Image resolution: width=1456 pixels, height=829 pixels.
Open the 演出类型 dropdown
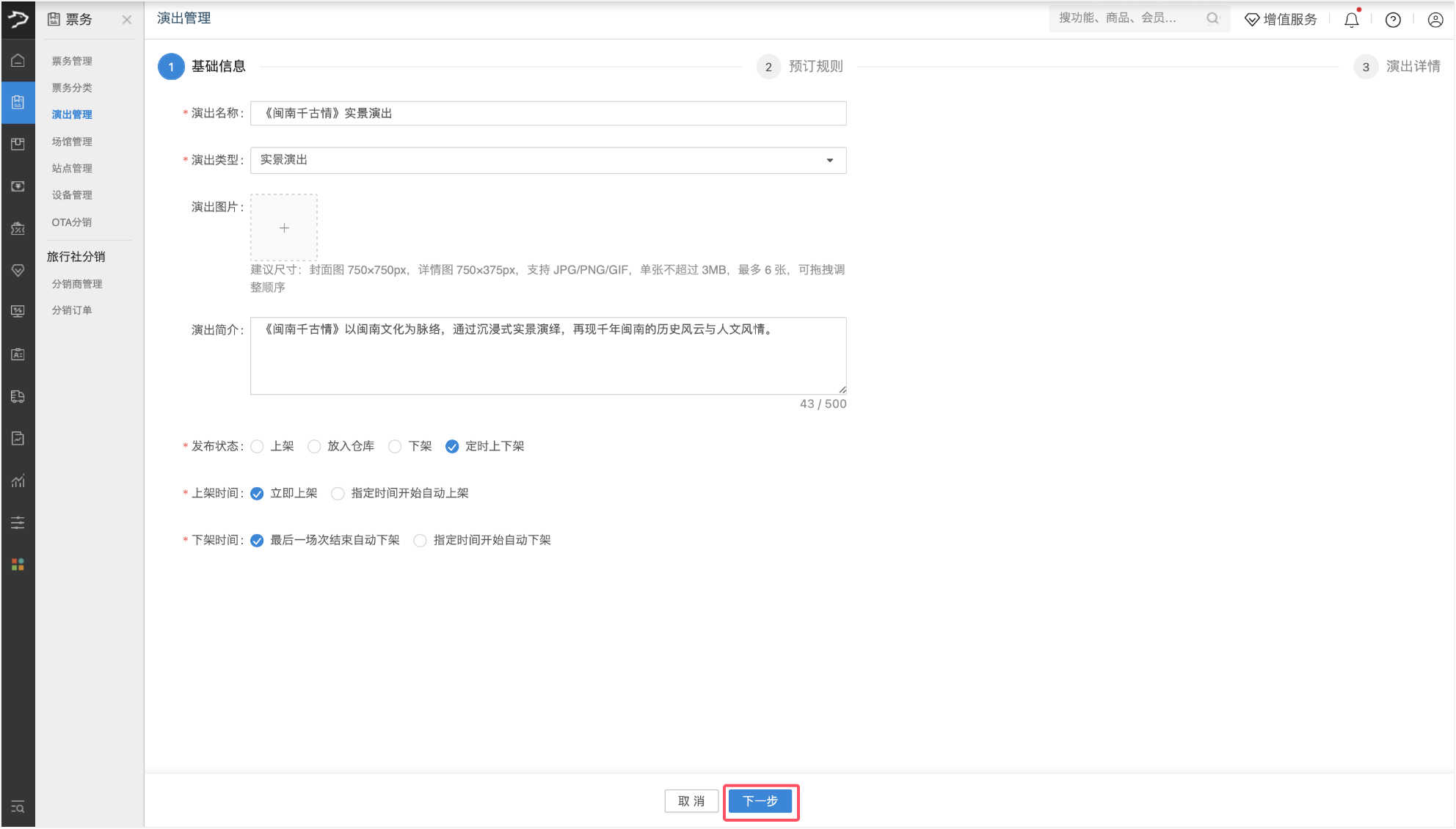point(547,160)
